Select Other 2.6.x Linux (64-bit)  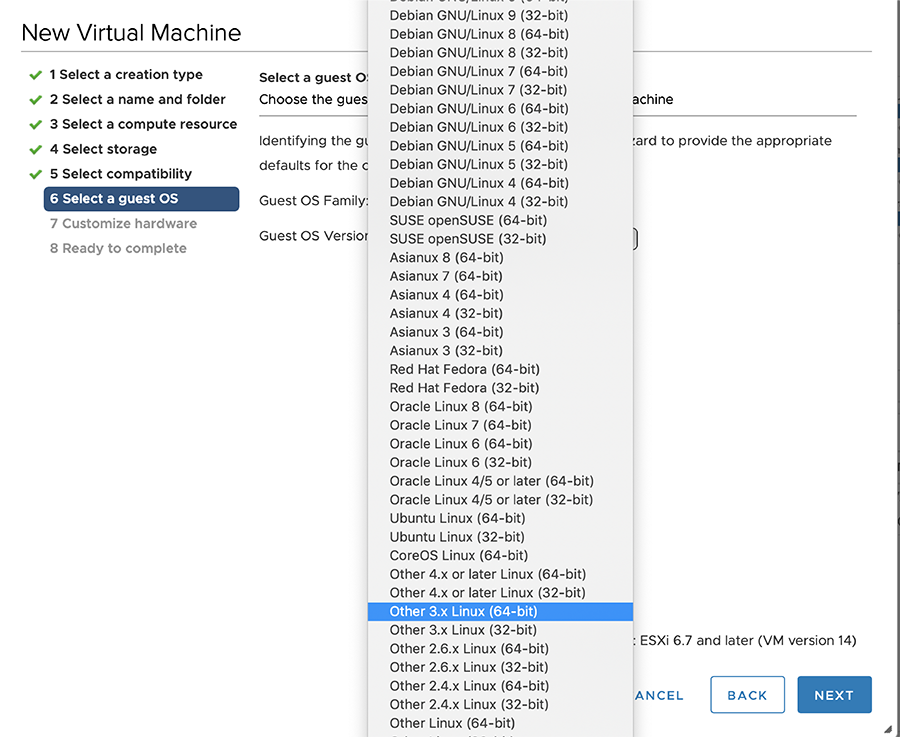click(500, 649)
